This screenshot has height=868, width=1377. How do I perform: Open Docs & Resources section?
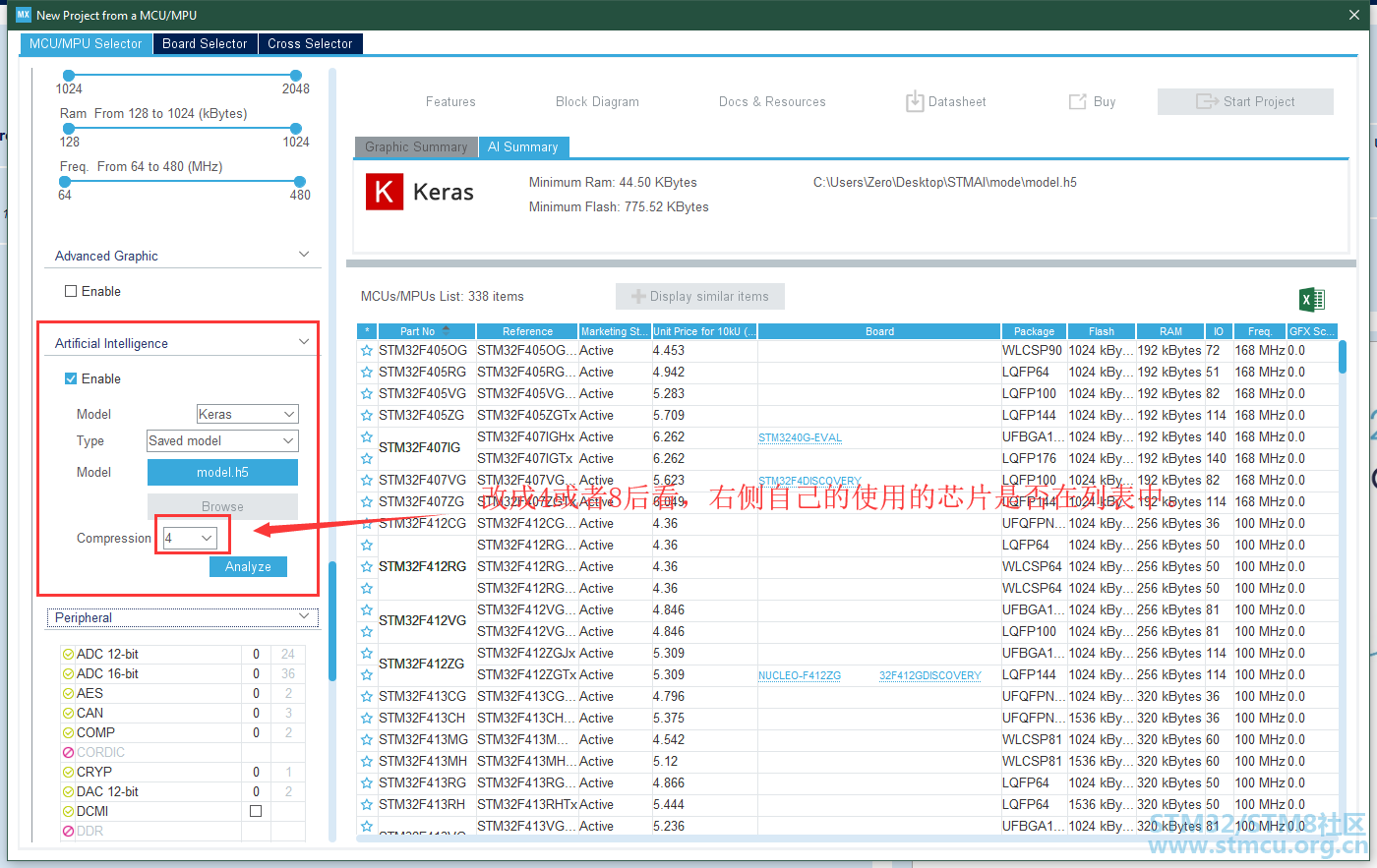(772, 102)
